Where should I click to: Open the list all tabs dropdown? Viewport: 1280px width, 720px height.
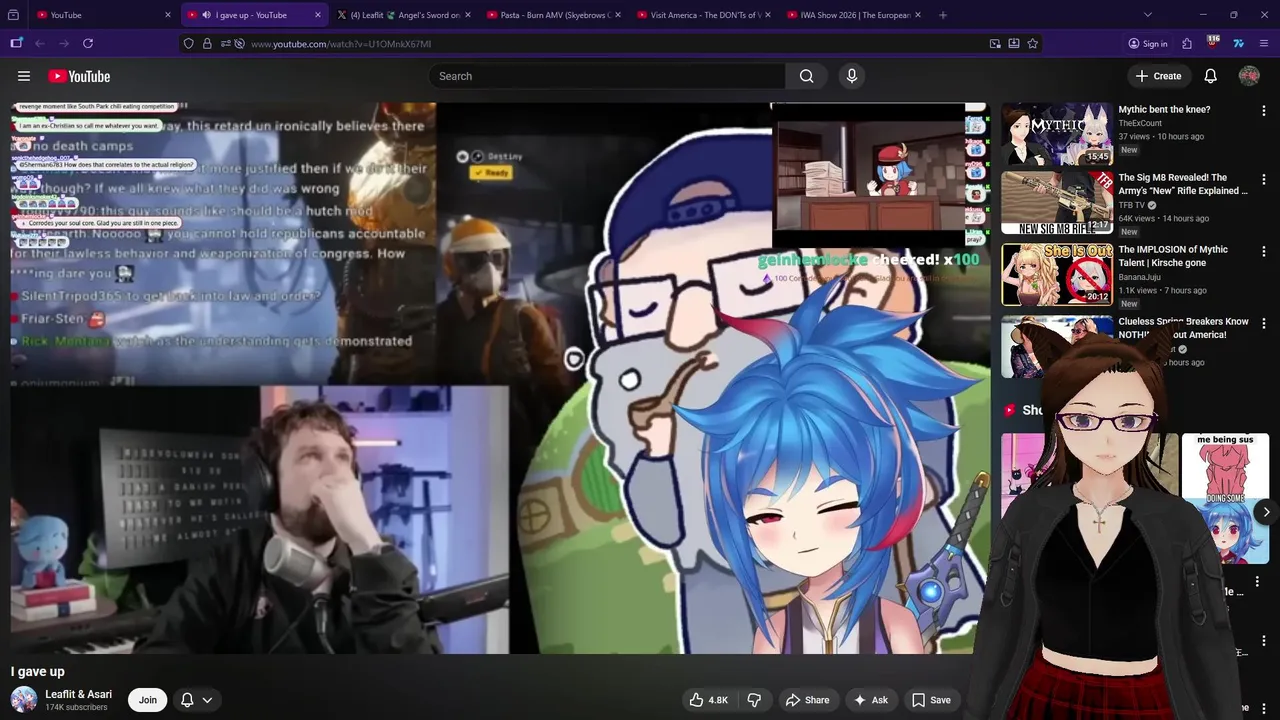tap(1147, 15)
